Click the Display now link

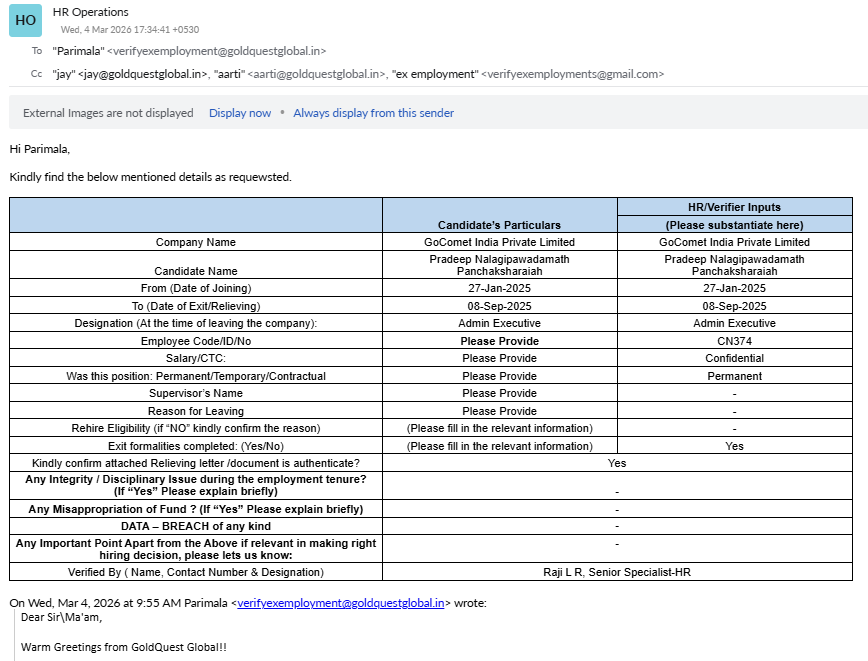(x=240, y=113)
